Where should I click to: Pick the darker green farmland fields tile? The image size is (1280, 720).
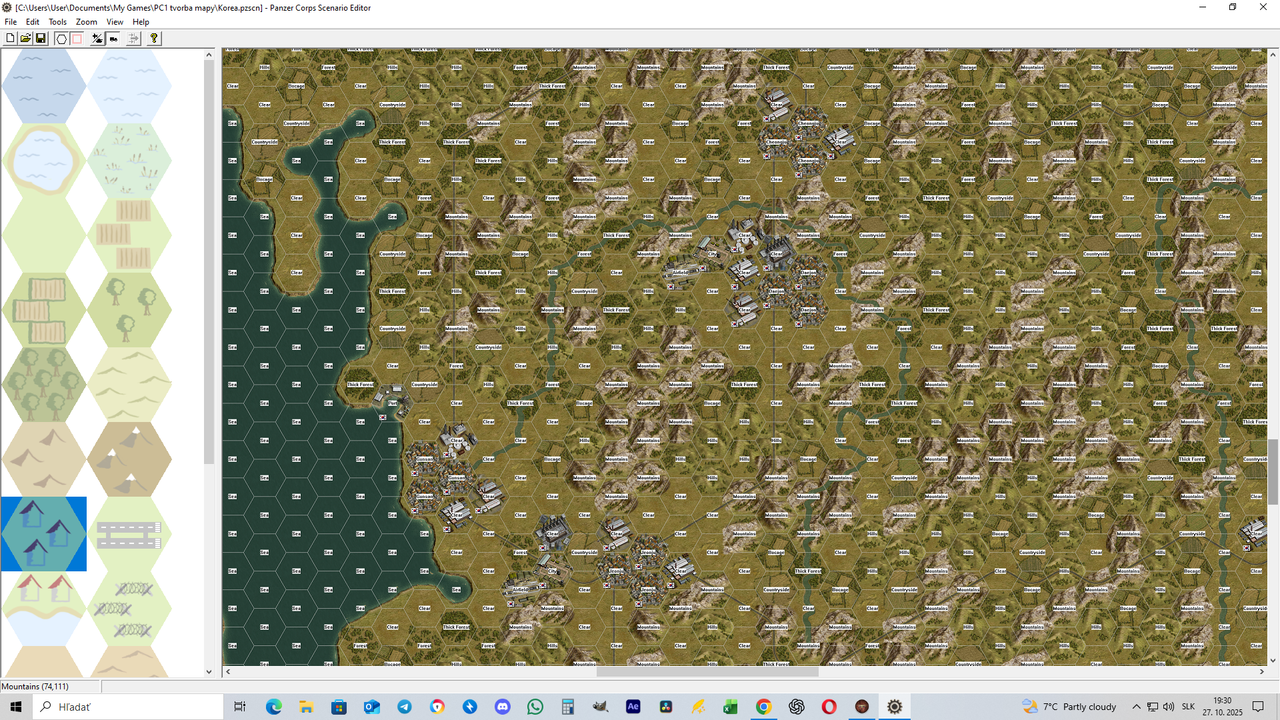[44, 309]
